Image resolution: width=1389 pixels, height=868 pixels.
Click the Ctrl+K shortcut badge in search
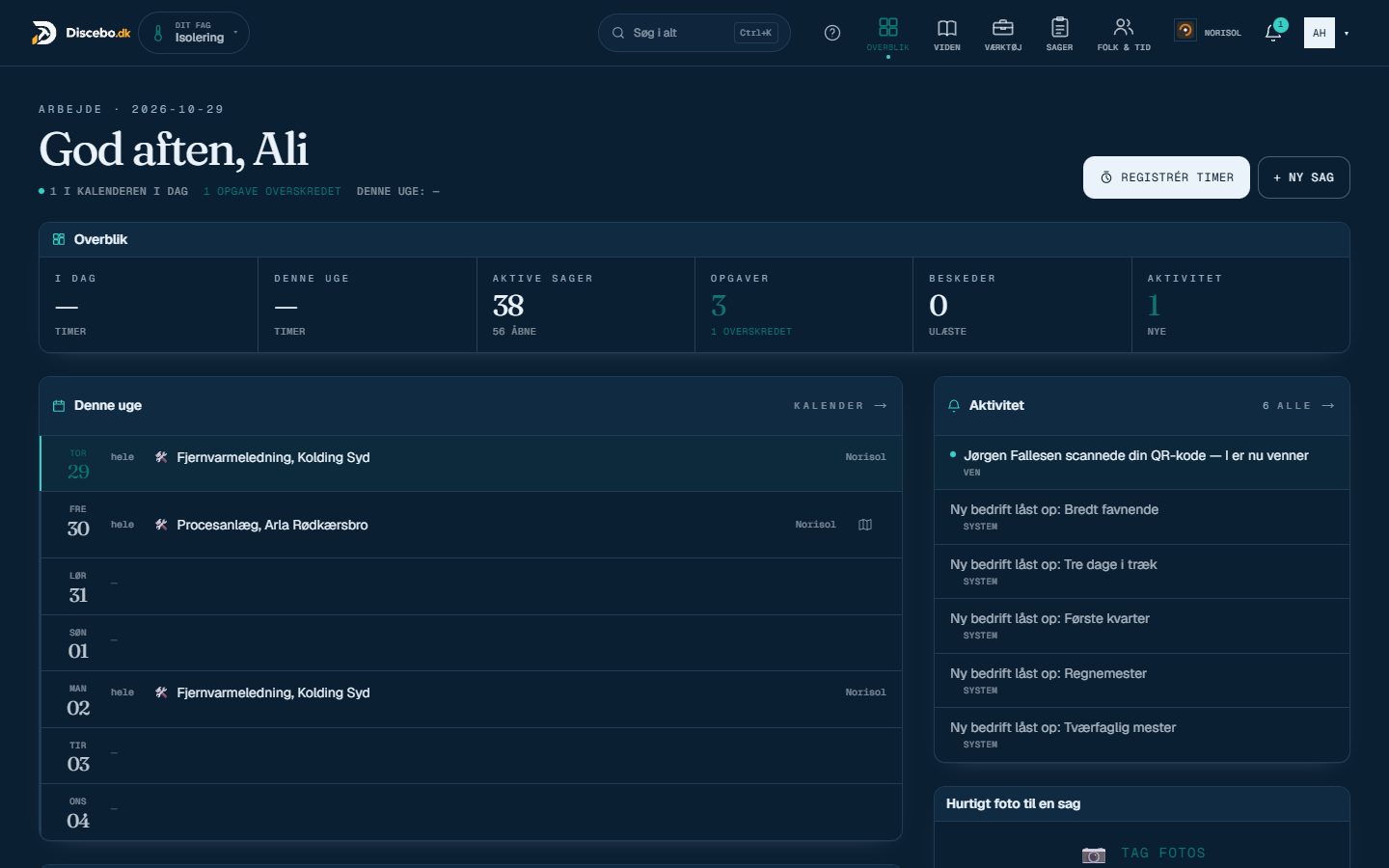755,33
